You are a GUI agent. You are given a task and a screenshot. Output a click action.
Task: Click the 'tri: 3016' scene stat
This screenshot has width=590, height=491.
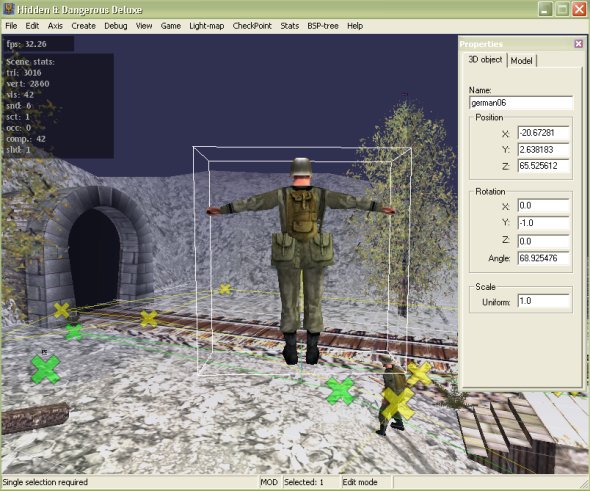point(24,73)
